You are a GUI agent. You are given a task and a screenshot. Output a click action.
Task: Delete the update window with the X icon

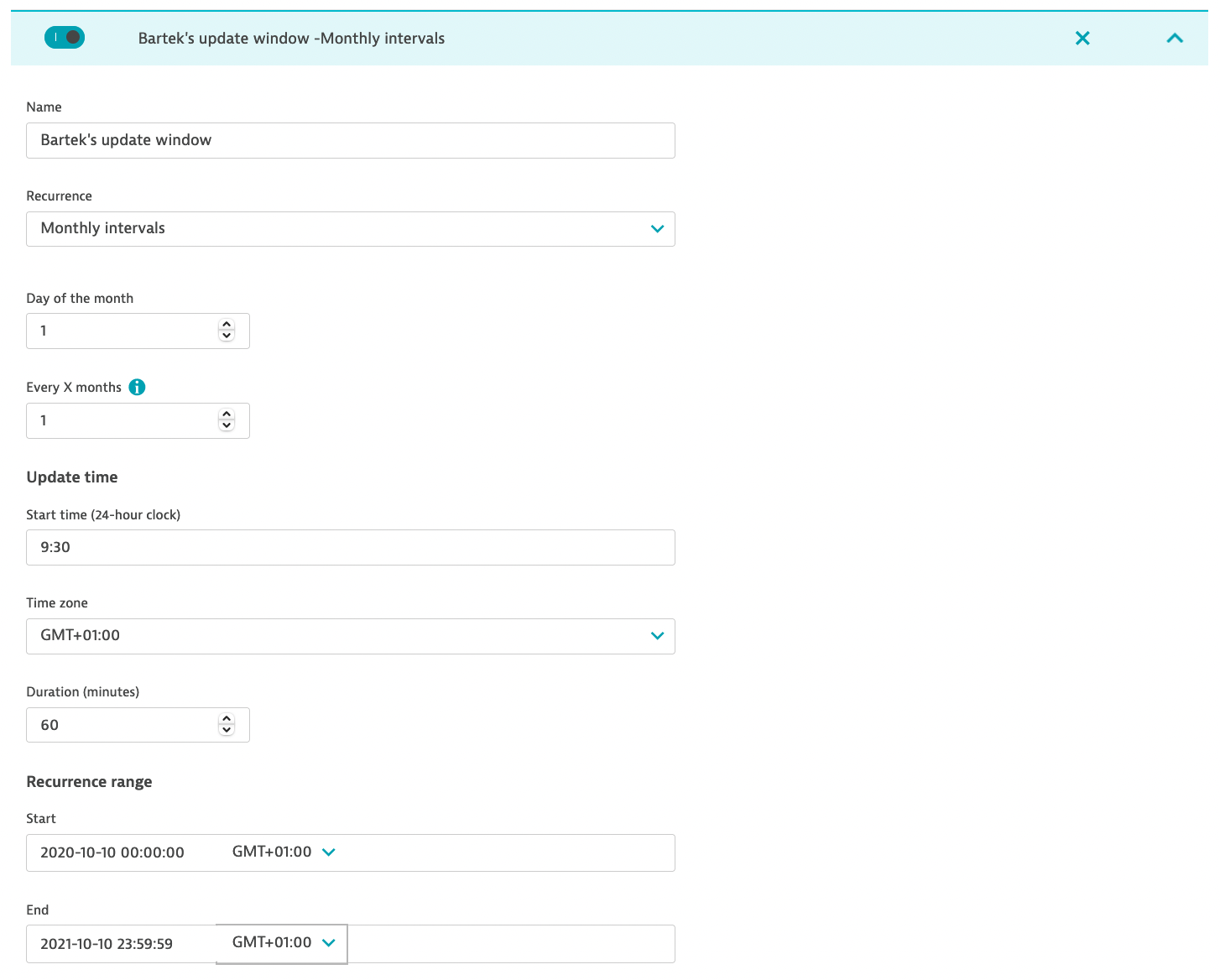point(1082,38)
